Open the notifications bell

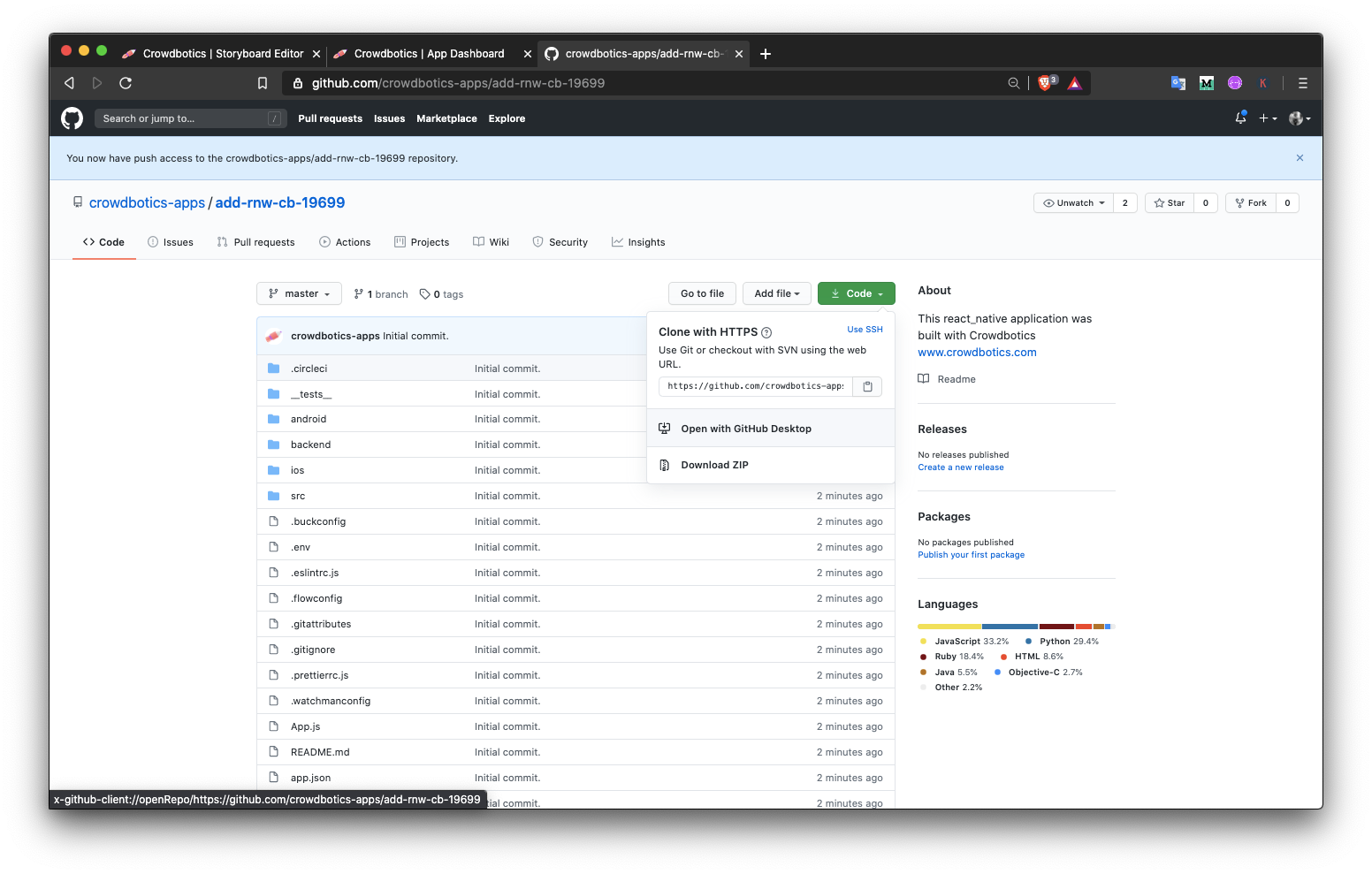click(1239, 118)
